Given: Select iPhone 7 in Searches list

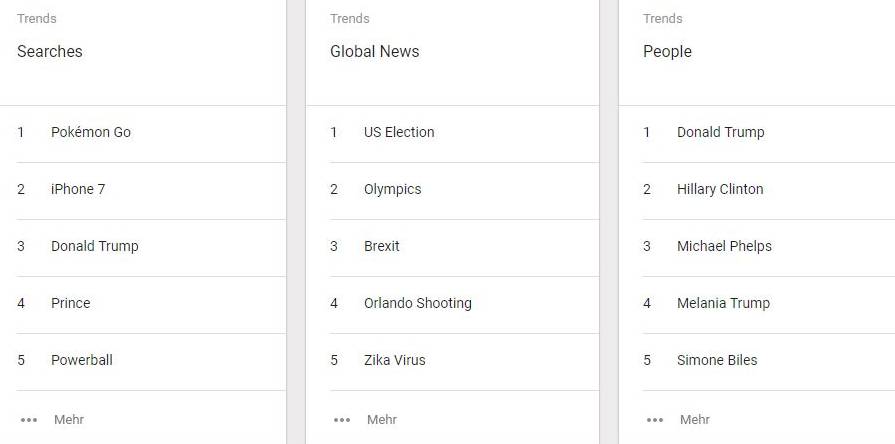Looking at the screenshot, I should [151, 191].
